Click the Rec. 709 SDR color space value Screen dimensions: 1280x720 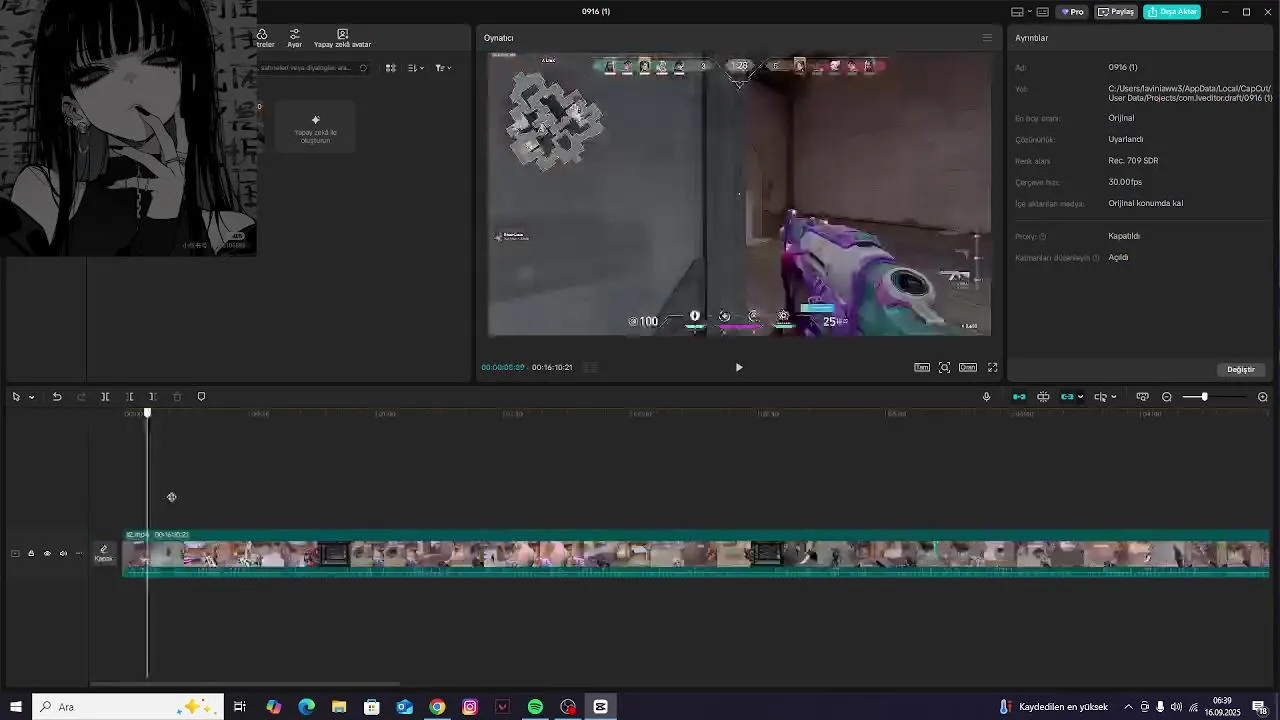[1133, 161]
